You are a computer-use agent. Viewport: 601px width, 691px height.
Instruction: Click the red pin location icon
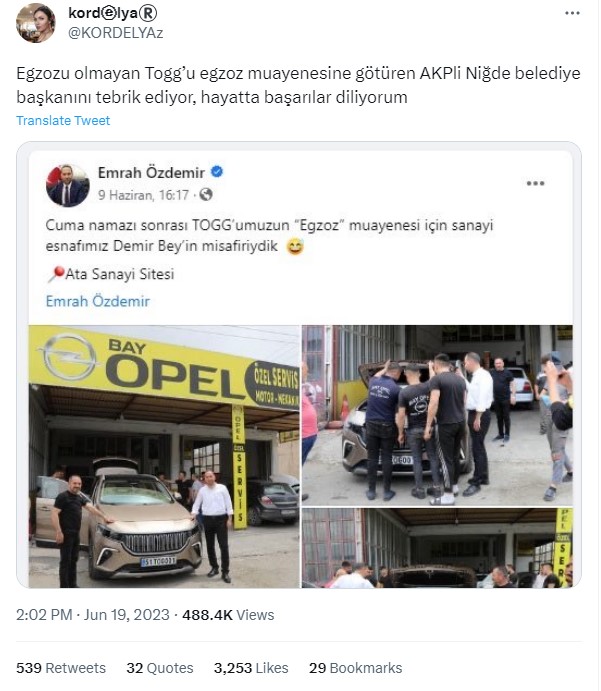point(56,274)
